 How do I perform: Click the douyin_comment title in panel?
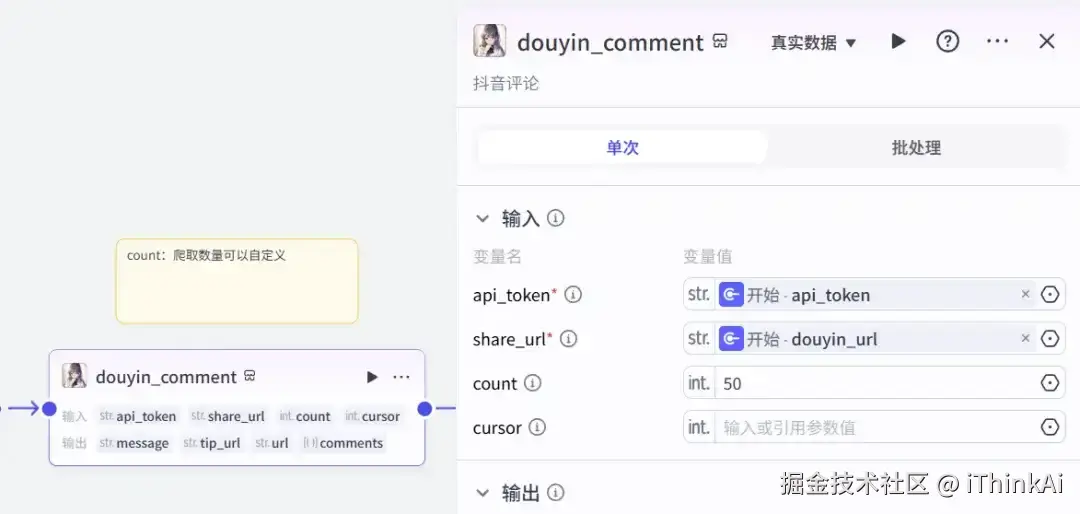point(610,43)
